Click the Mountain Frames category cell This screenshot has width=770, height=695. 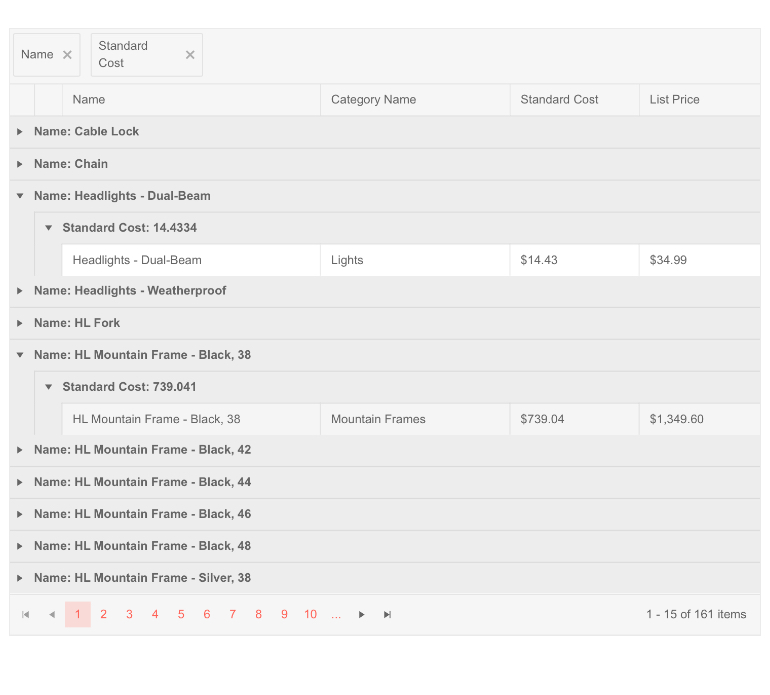(415, 419)
